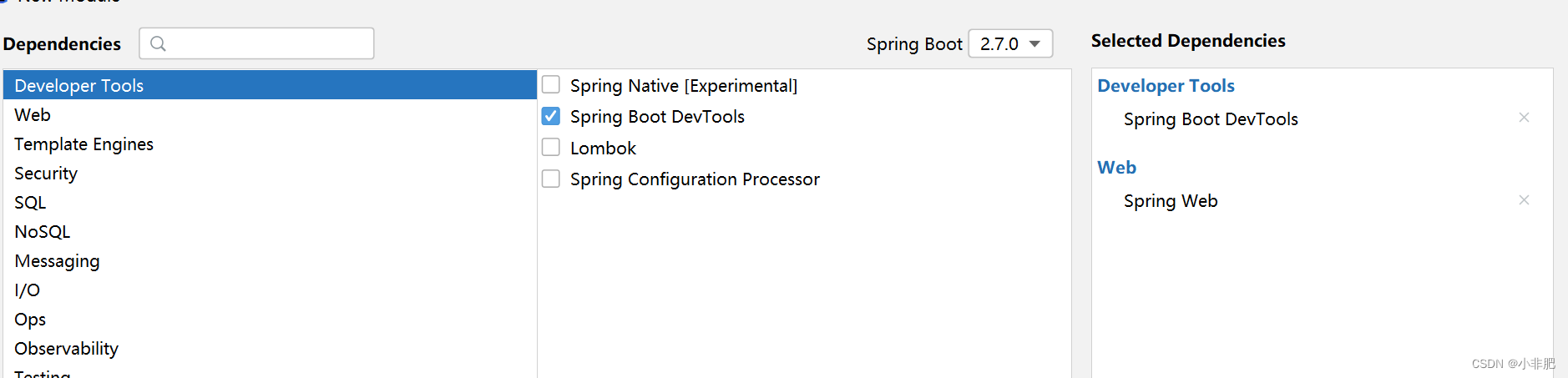Image resolution: width=1568 pixels, height=378 pixels.
Task: Open the Ops category
Action: coord(30,320)
